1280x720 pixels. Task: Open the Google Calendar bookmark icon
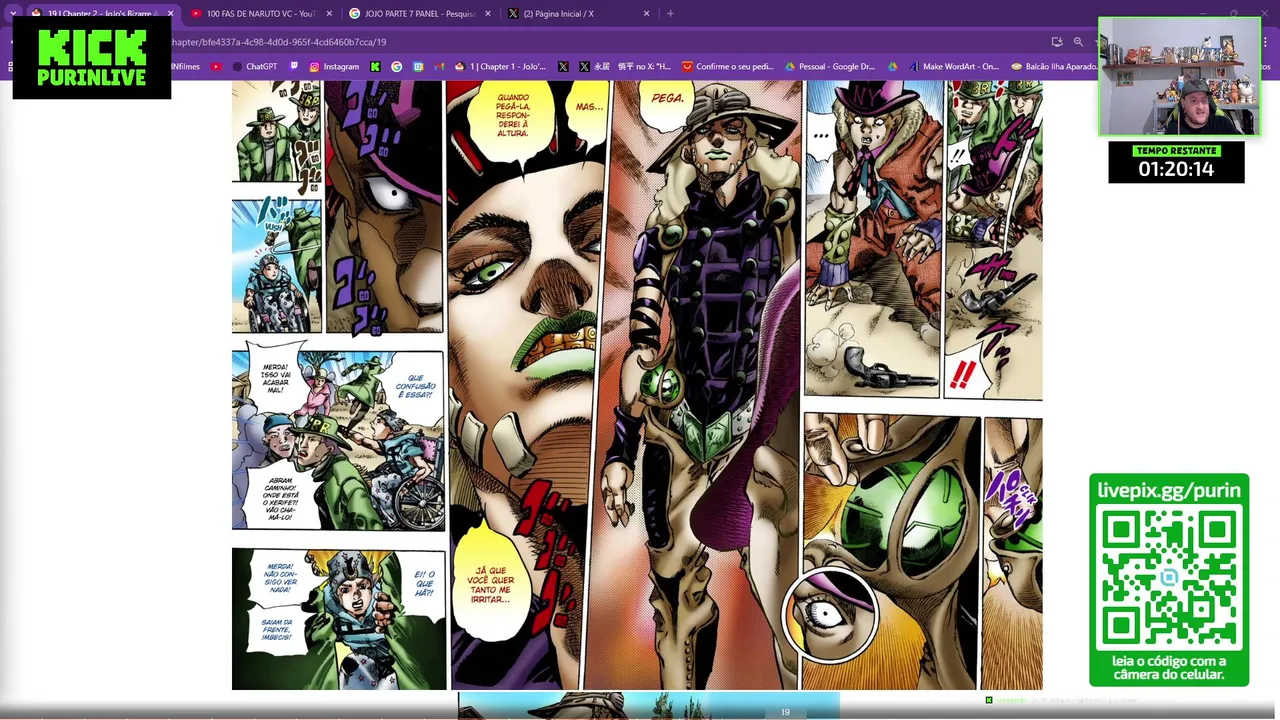click(418, 67)
